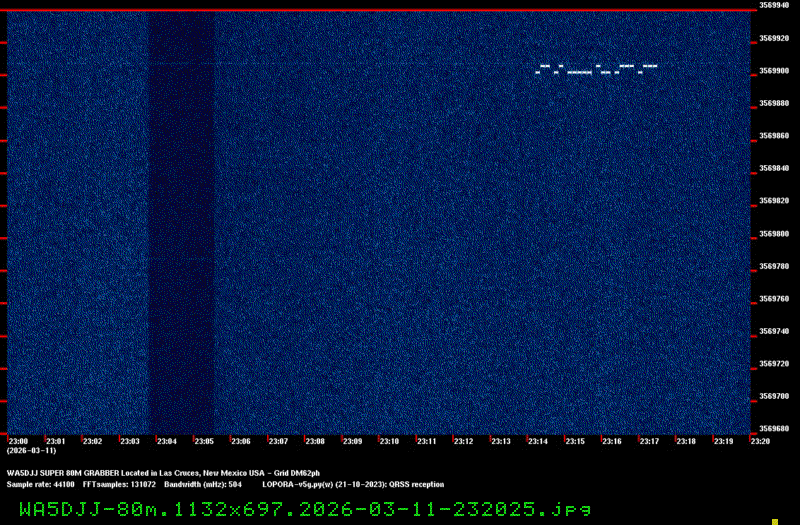This screenshot has width=800, height=525.
Task: Select the 3569900 frequency scale label
Action: tap(774, 71)
